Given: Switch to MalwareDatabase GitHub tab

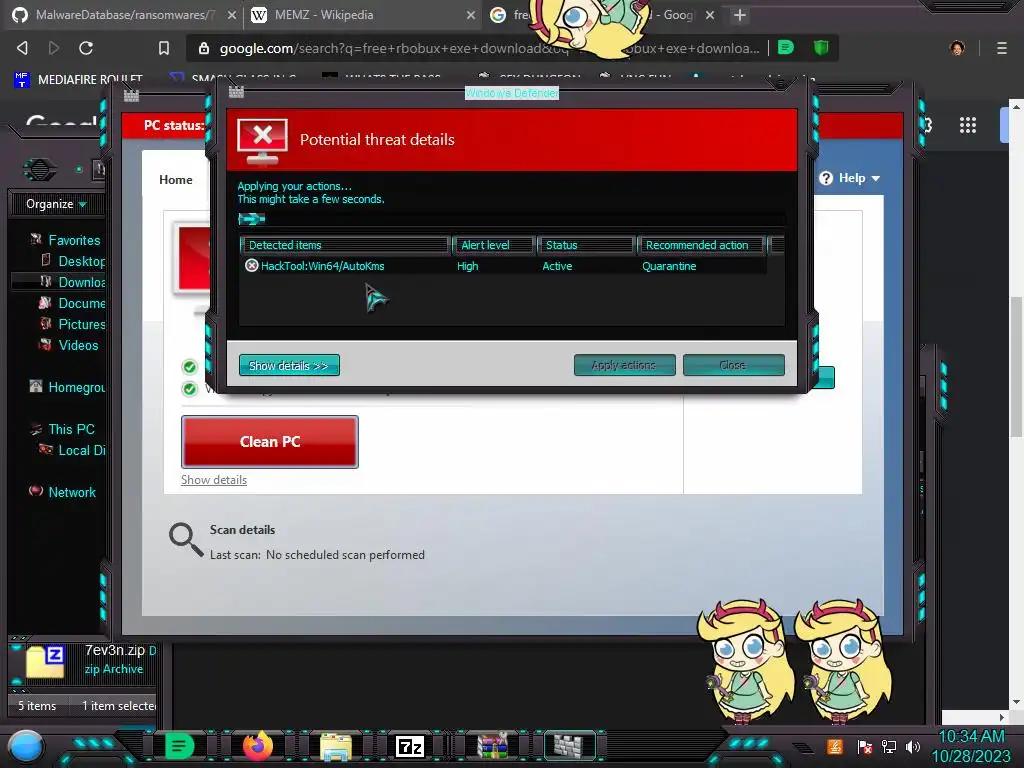Looking at the screenshot, I should coord(124,15).
